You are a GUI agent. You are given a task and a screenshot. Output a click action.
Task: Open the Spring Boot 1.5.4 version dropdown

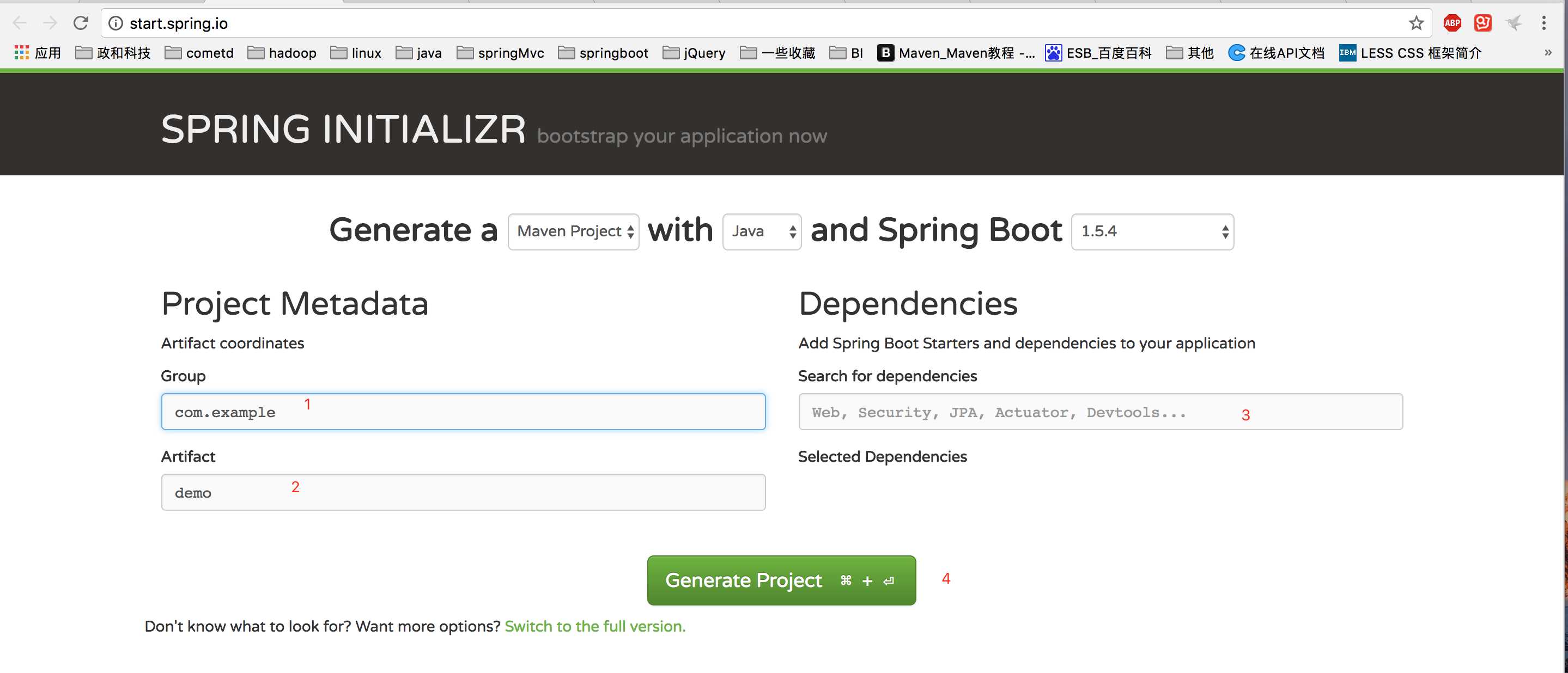point(1152,231)
